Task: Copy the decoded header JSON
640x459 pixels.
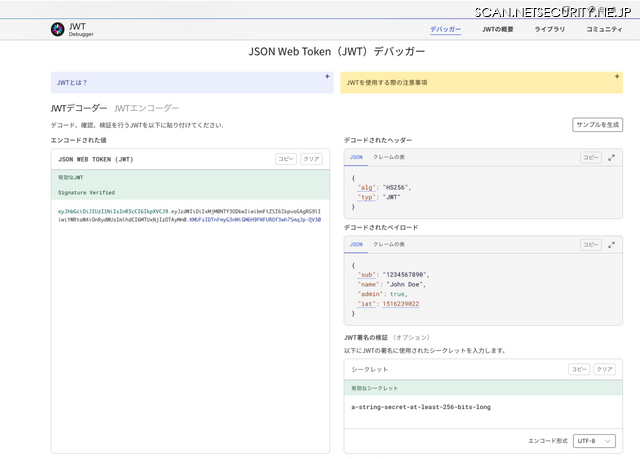Action: click(590, 158)
